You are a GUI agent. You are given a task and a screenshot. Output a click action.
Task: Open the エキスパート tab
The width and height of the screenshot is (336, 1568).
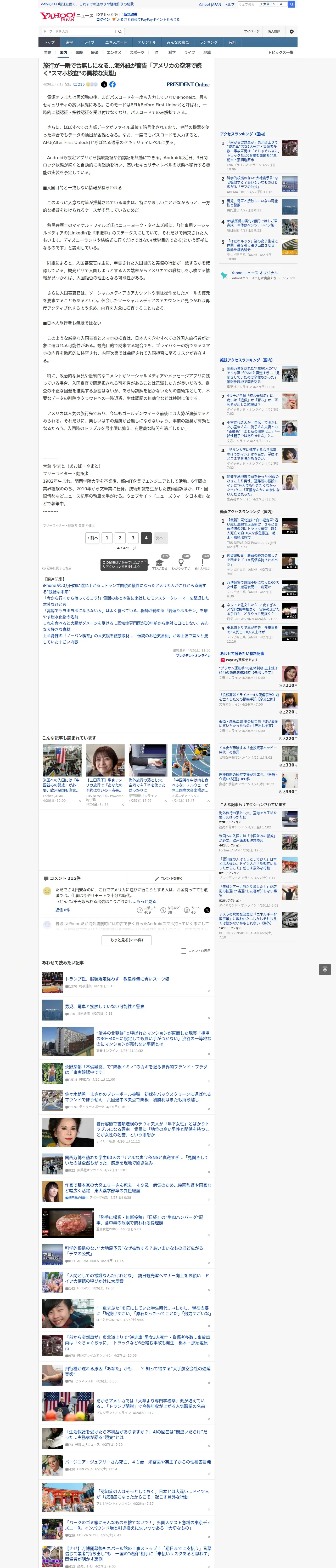(116, 43)
